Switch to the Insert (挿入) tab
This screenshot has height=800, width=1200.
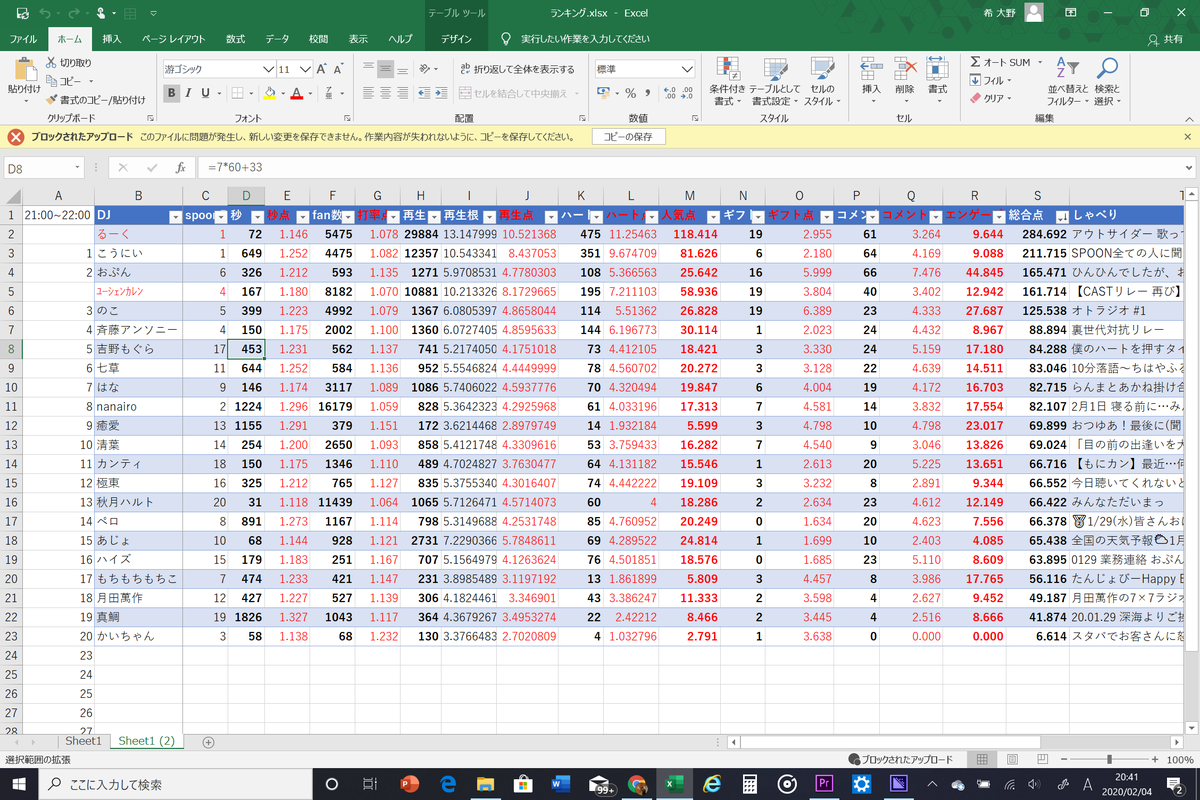pyautogui.click(x=112, y=39)
